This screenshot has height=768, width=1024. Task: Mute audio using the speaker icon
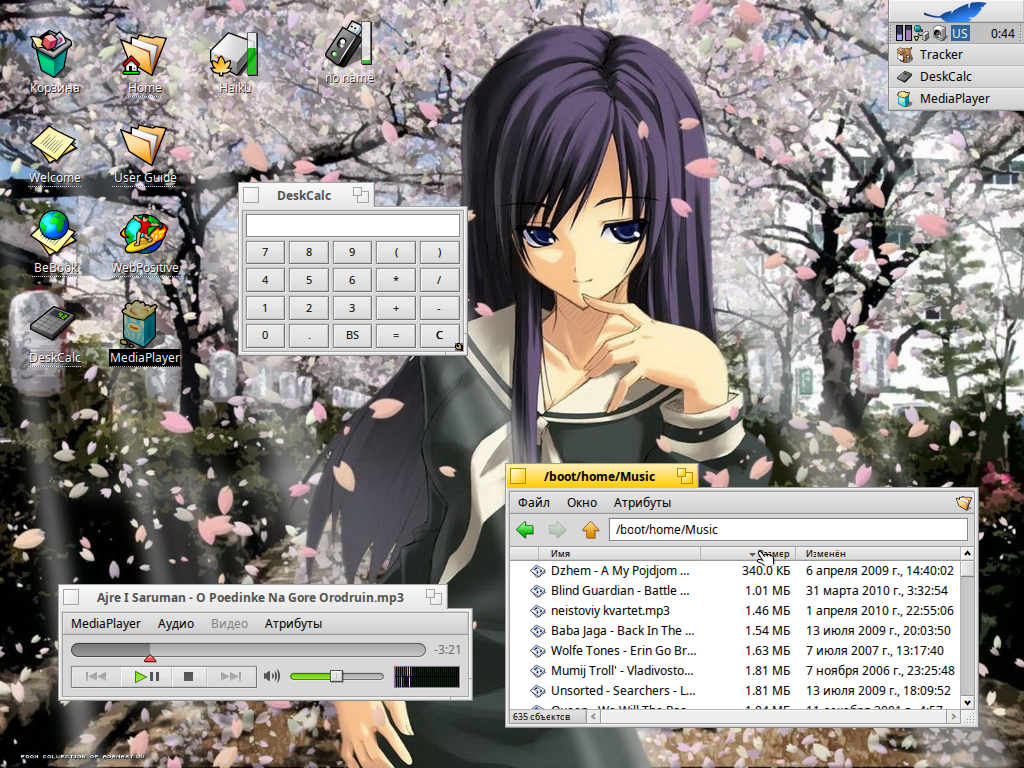[x=271, y=677]
